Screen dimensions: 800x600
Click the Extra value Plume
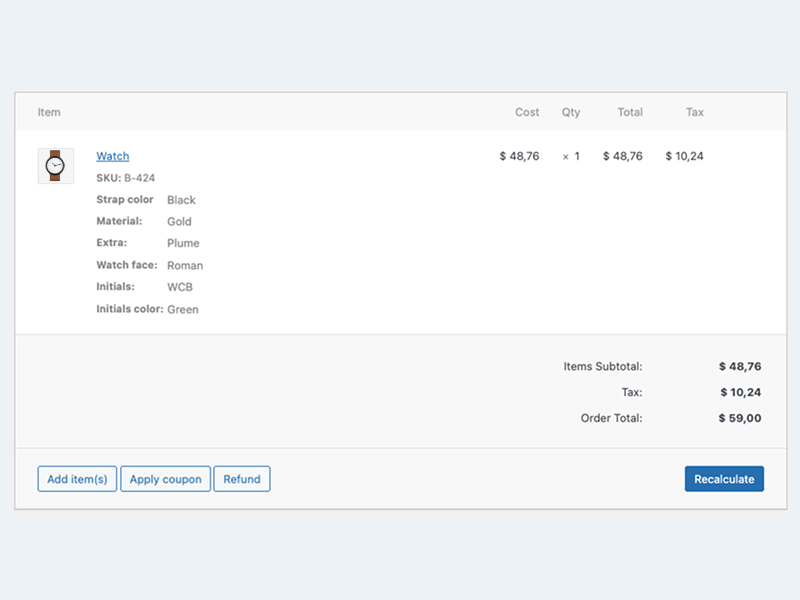pyautogui.click(x=183, y=243)
